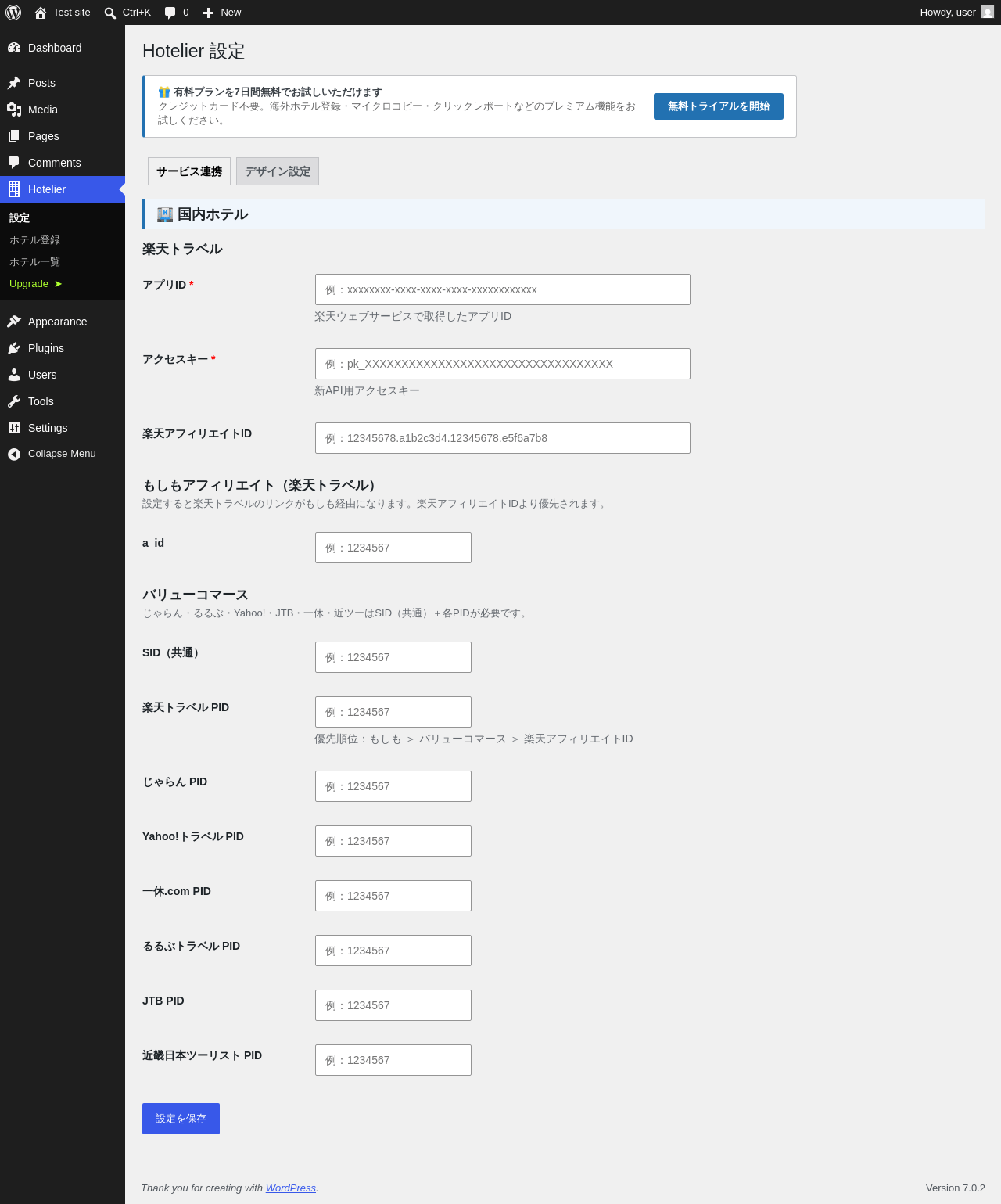Click the Hotelier 設定 page heading
Image resolution: width=1001 pixels, height=1204 pixels.
tap(194, 51)
